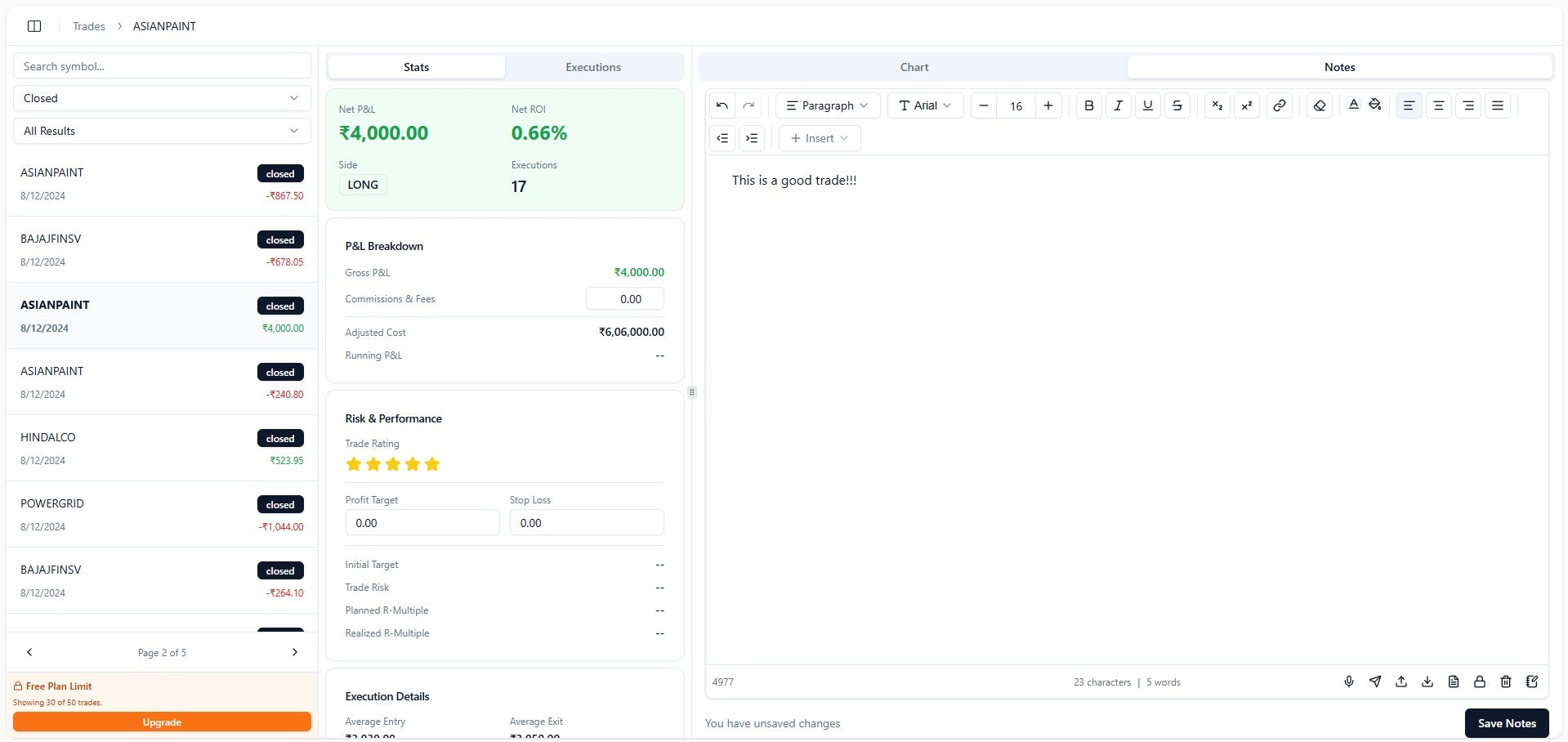Insert a hyperlink using the link icon
Screen dimensions: 1568x742
[1279, 105]
